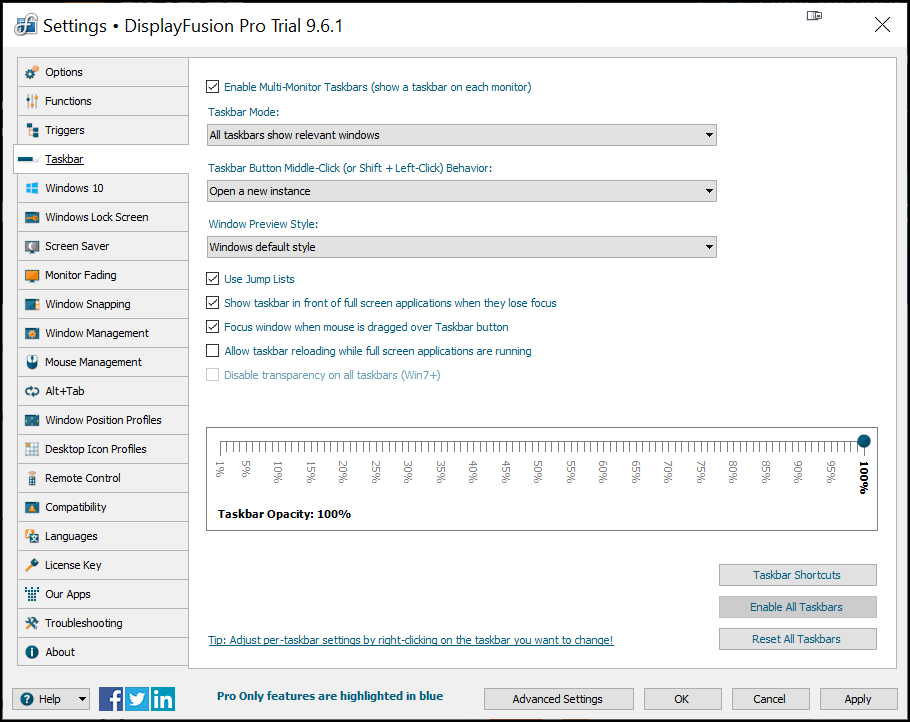Click the Windows Lock Screen key icon

point(32,217)
